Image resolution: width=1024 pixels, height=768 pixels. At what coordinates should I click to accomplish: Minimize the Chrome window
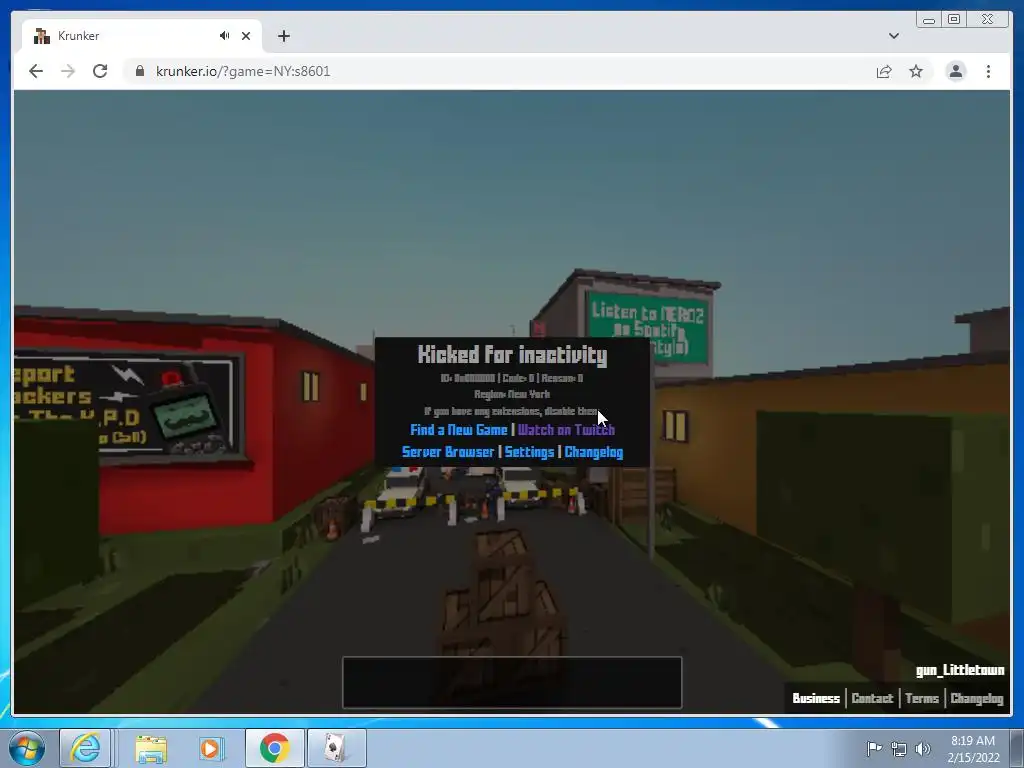(929, 20)
